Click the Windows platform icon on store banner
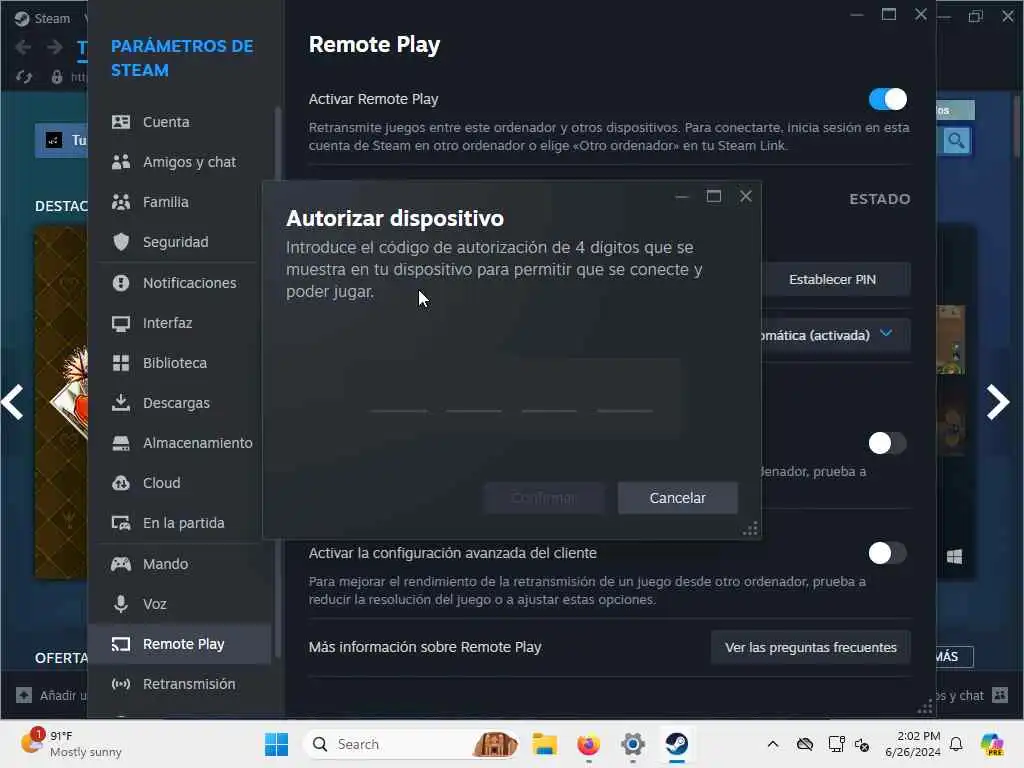 click(954, 557)
